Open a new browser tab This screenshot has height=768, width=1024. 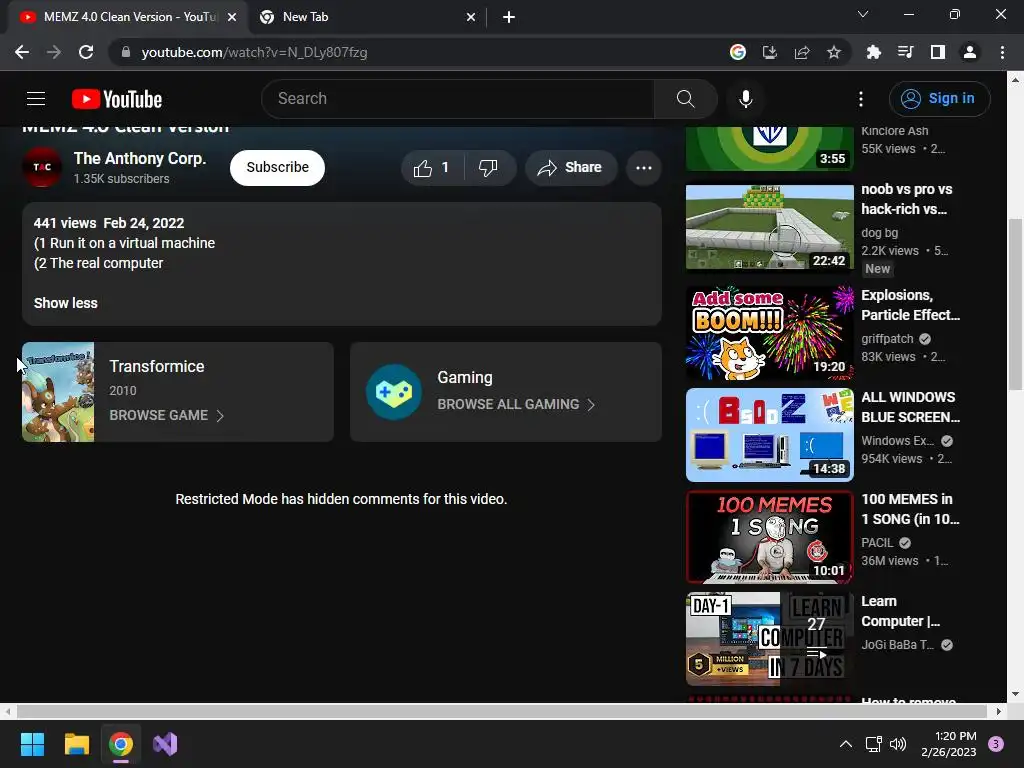(509, 17)
